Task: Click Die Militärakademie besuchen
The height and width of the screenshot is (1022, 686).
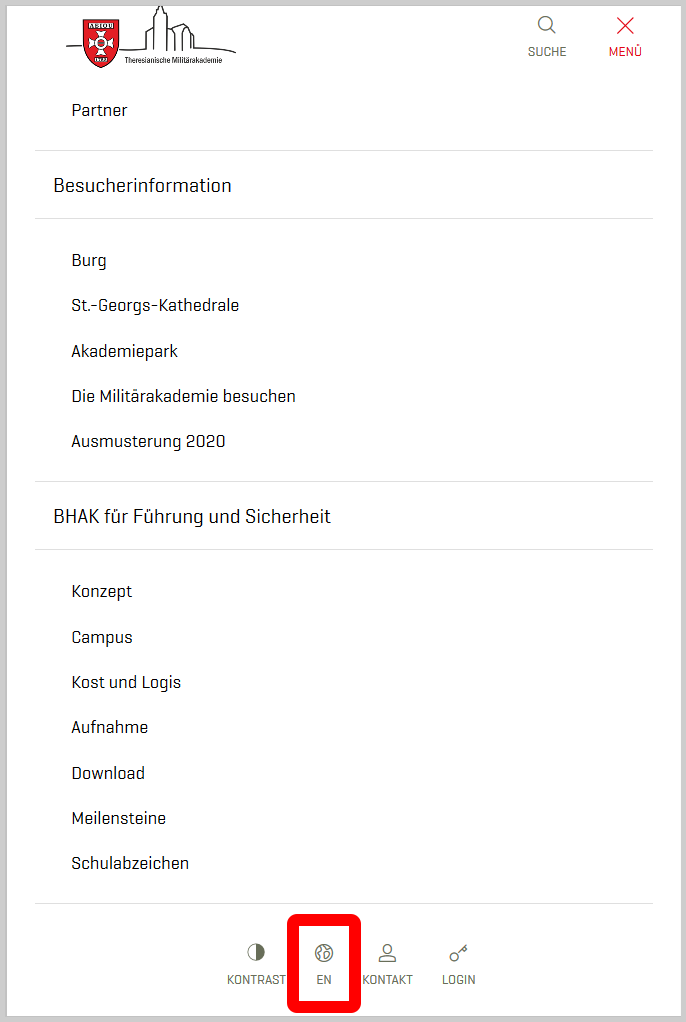Action: tap(183, 396)
